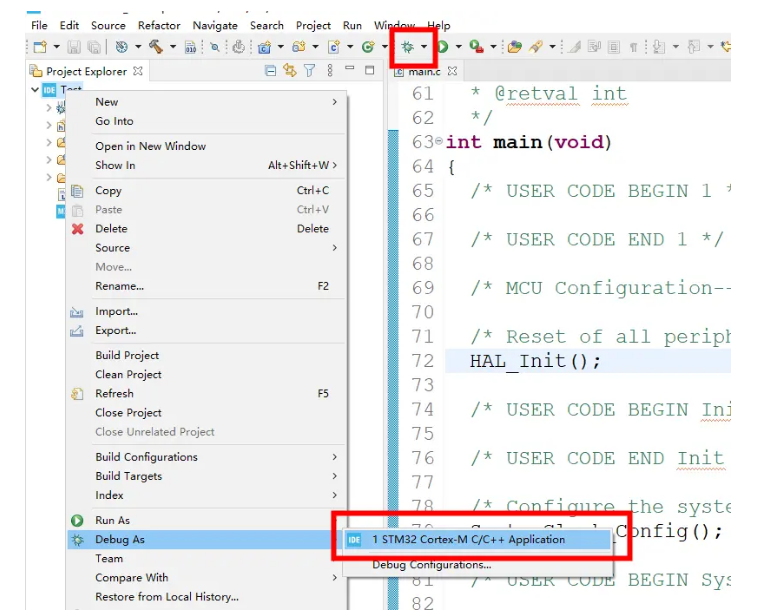
Task: Open the File menu
Action: (x=39, y=25)
